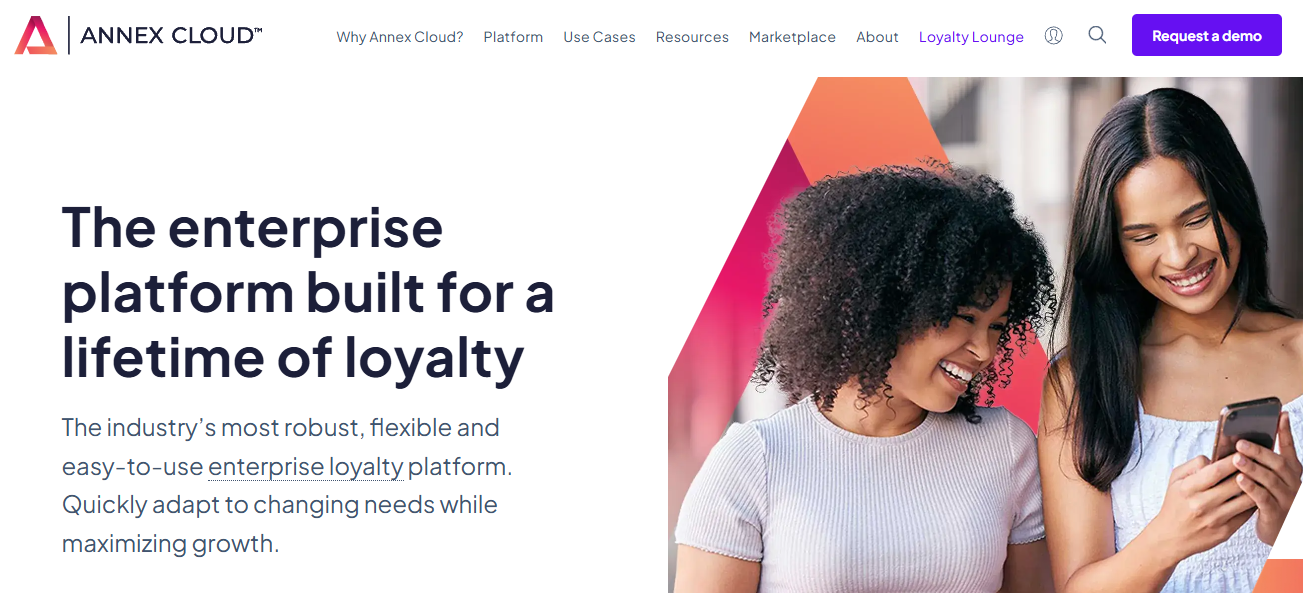Open the magnifying glass search icon
This screenshot has height=593, width=1303.
1097,35
